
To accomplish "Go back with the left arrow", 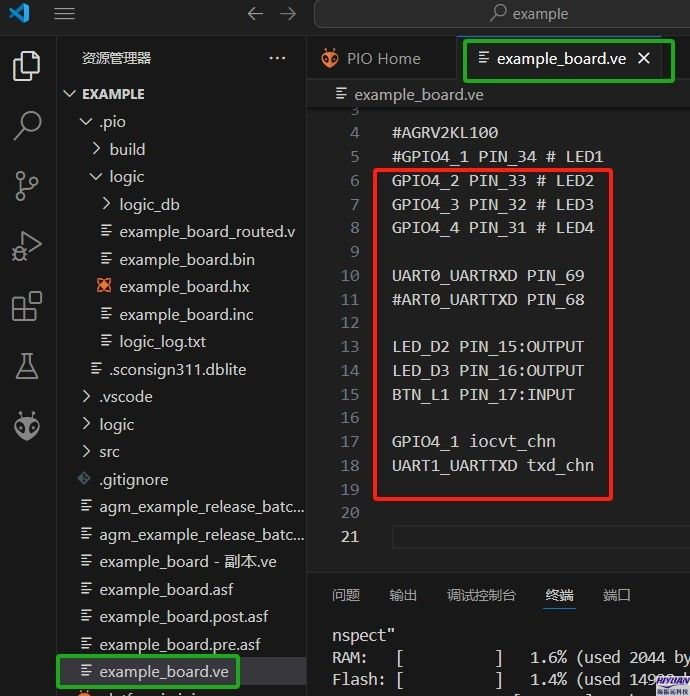I will 255,14.
